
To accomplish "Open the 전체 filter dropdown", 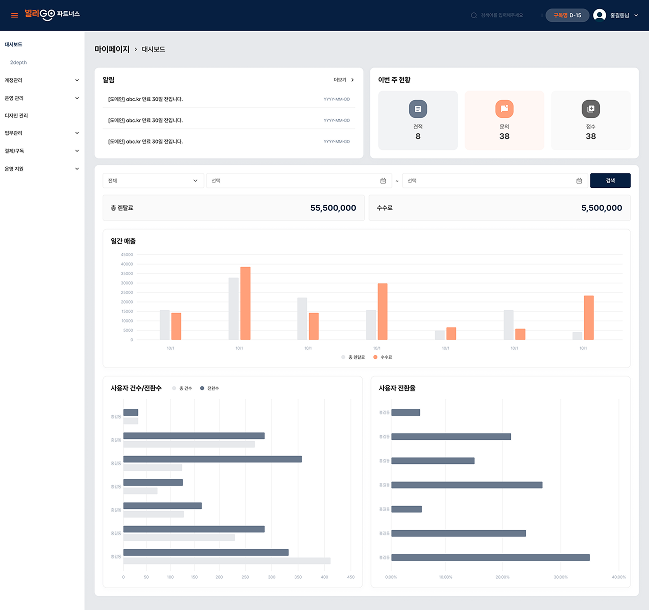I will [x=153, y=181].
